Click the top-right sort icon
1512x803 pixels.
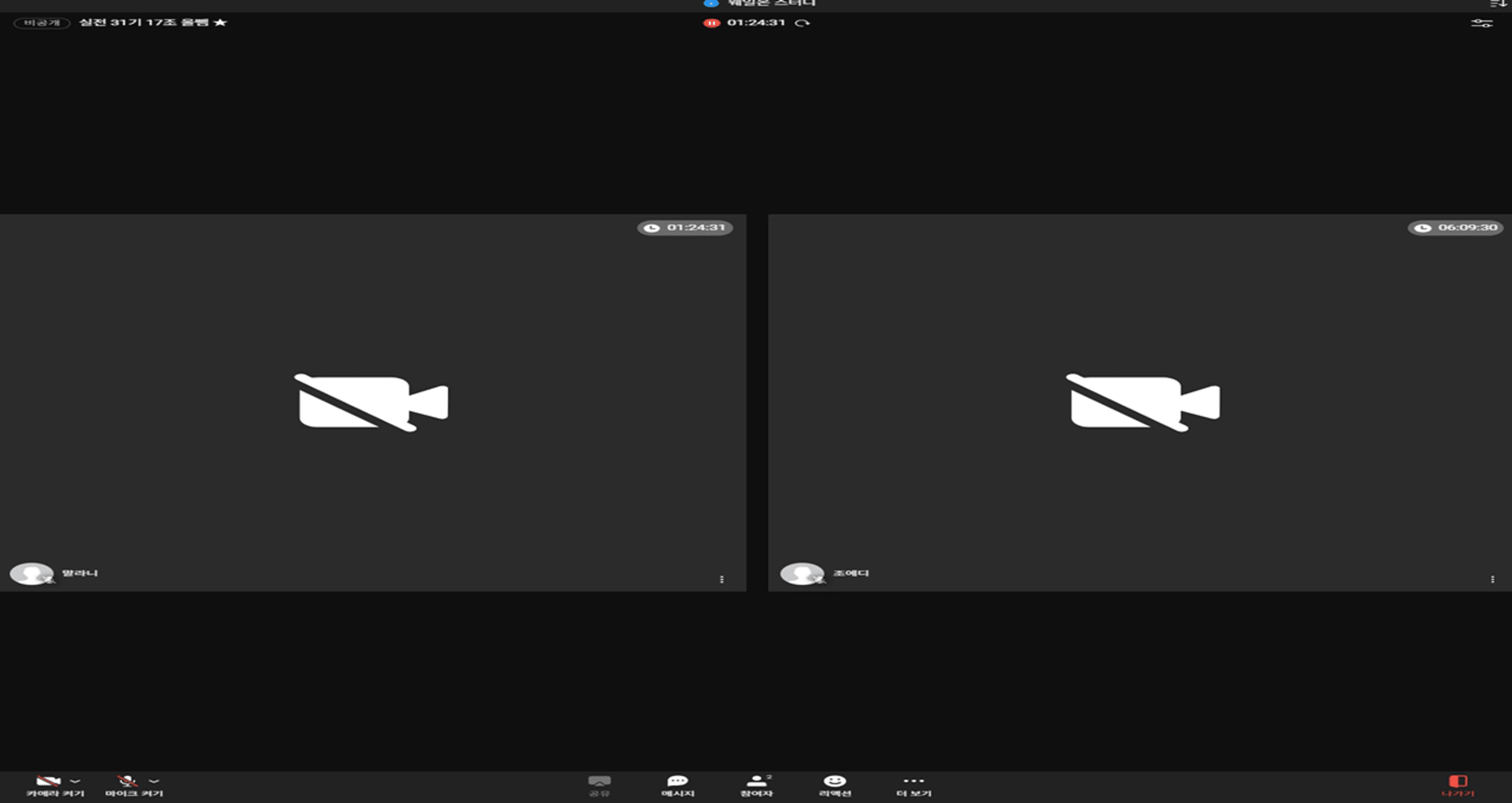[x=1498, y=4]
